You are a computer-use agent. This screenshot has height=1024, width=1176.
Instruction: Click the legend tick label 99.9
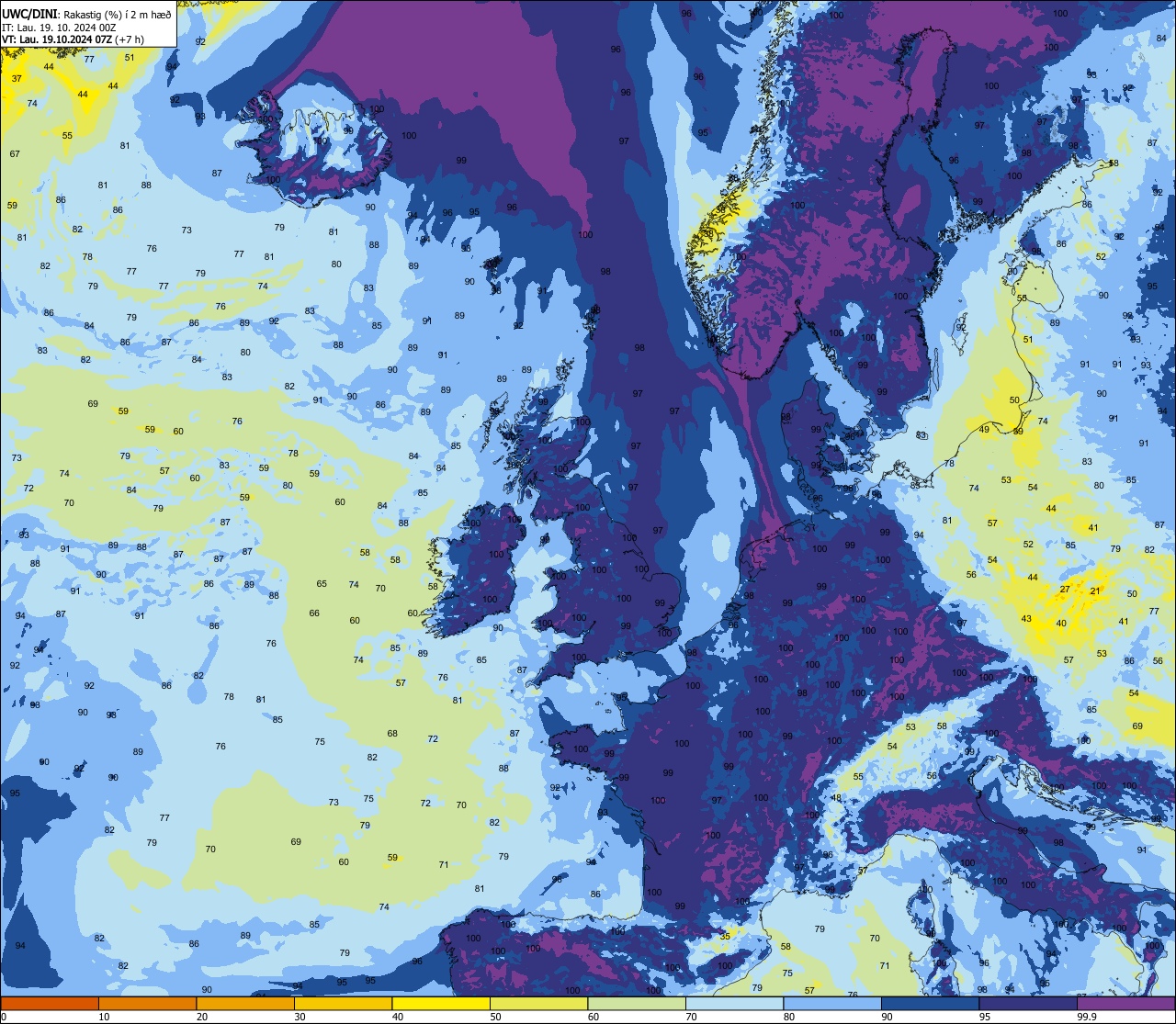(1087, 1017)
